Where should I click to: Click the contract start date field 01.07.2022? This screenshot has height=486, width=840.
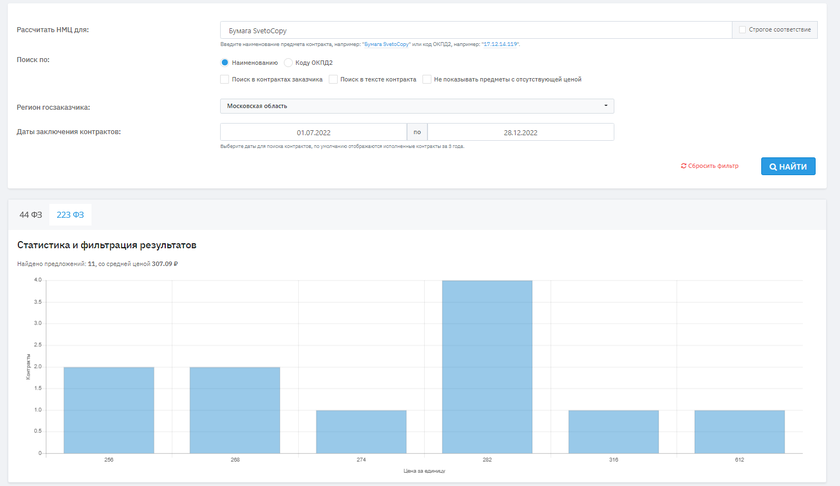[313, 132]
